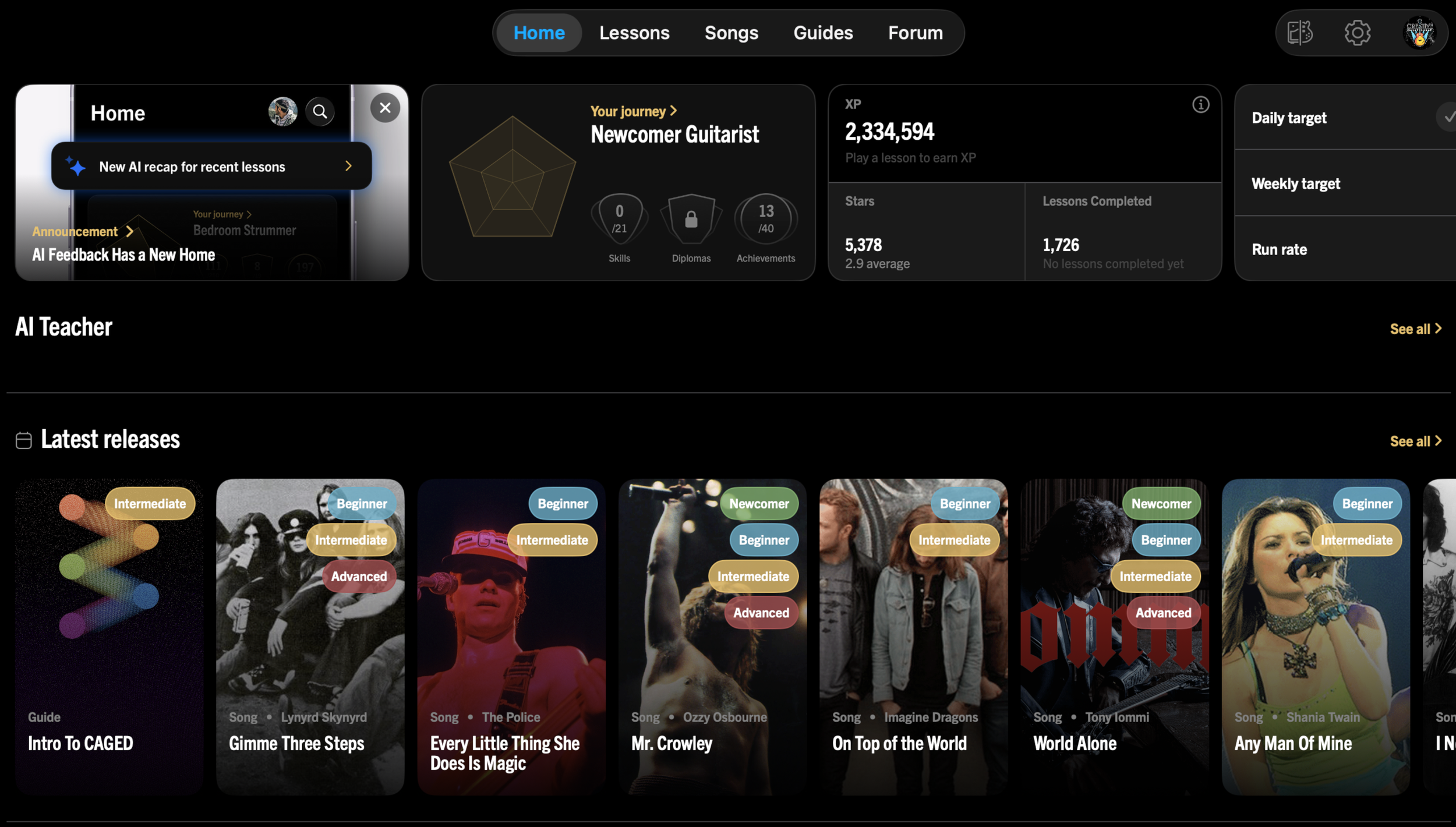1456x827 pixels.
Task: Select Newcomer level on Mr. Crowley
Action: coord(759,504)
